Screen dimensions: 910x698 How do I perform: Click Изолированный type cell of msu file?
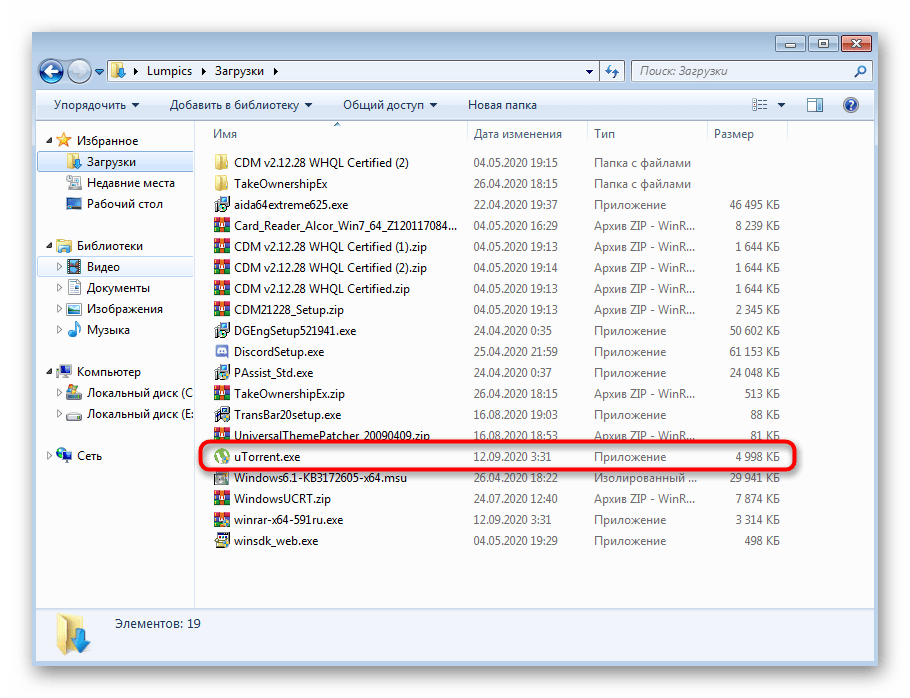[x=645, y=478]
